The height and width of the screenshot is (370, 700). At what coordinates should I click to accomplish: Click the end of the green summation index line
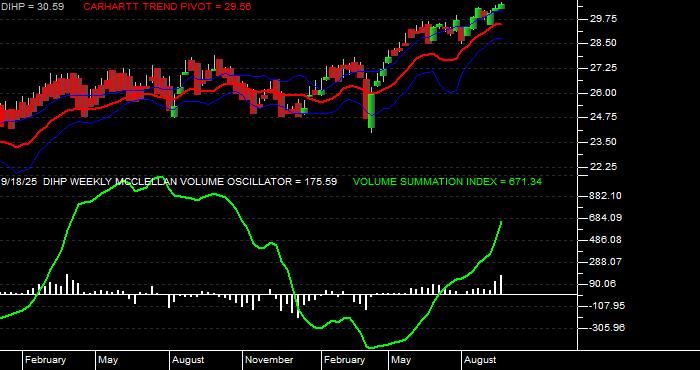click(501, 222)
